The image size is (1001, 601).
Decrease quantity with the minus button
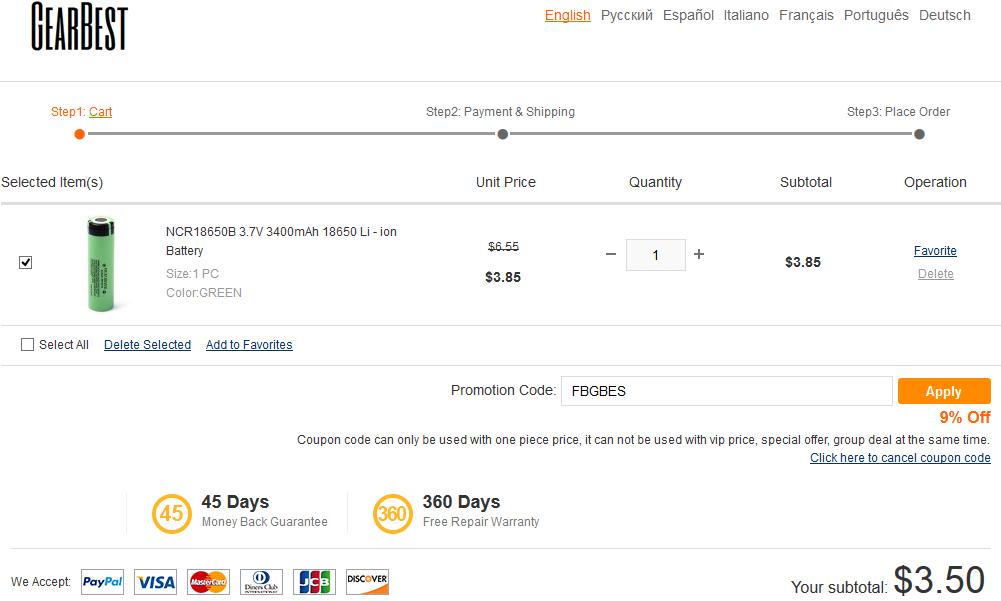click(611, 255)
